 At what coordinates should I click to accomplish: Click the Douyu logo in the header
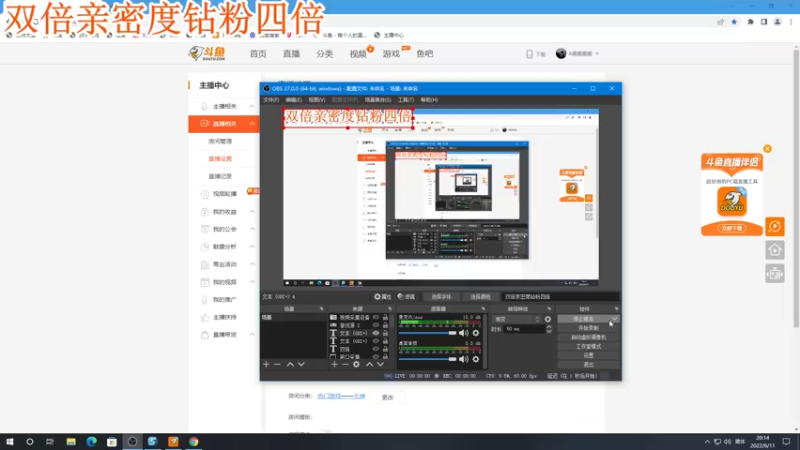pyautogui.click(x=207, y=53)
